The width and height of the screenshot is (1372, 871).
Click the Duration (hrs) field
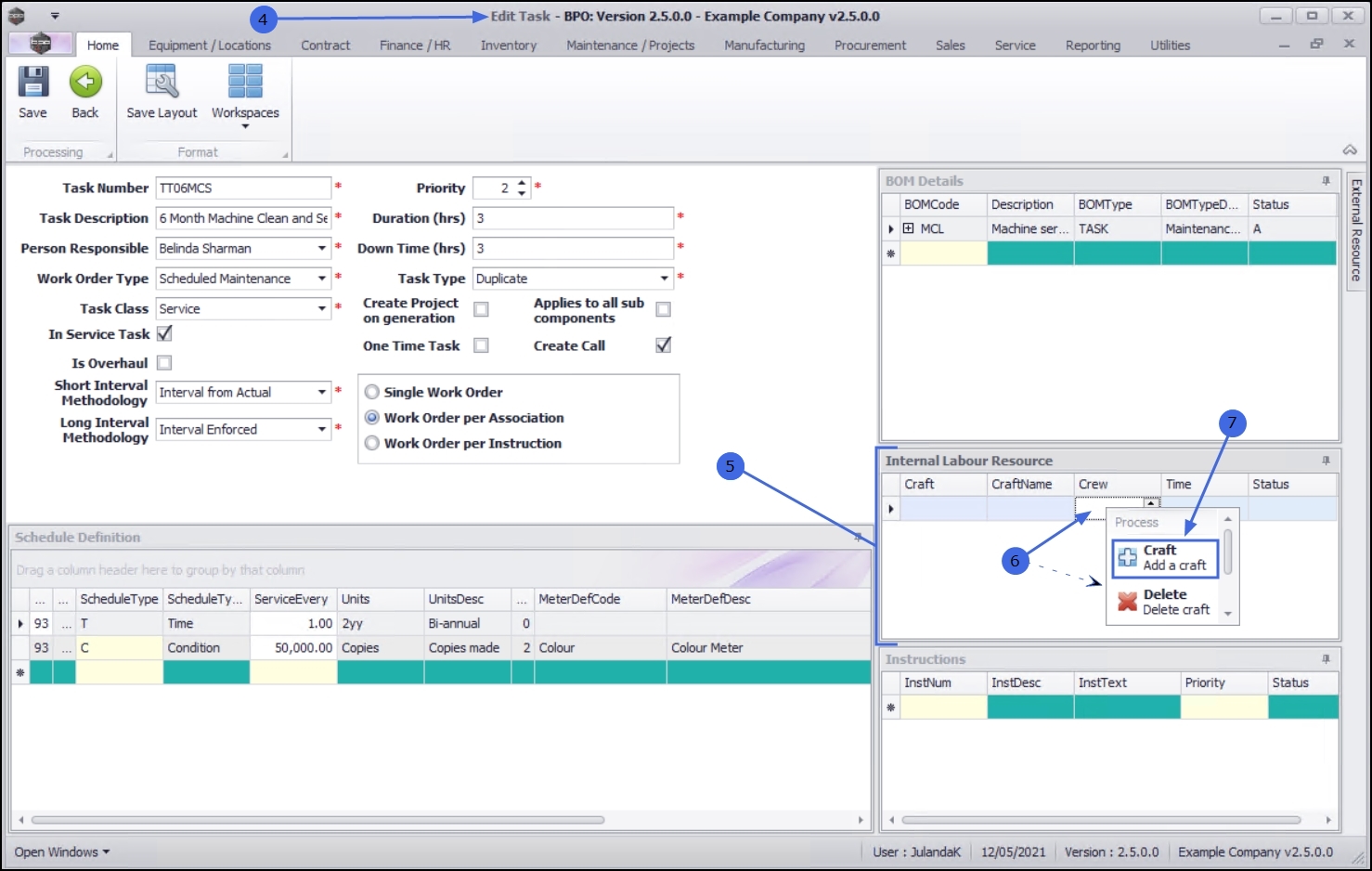(573, 218)
